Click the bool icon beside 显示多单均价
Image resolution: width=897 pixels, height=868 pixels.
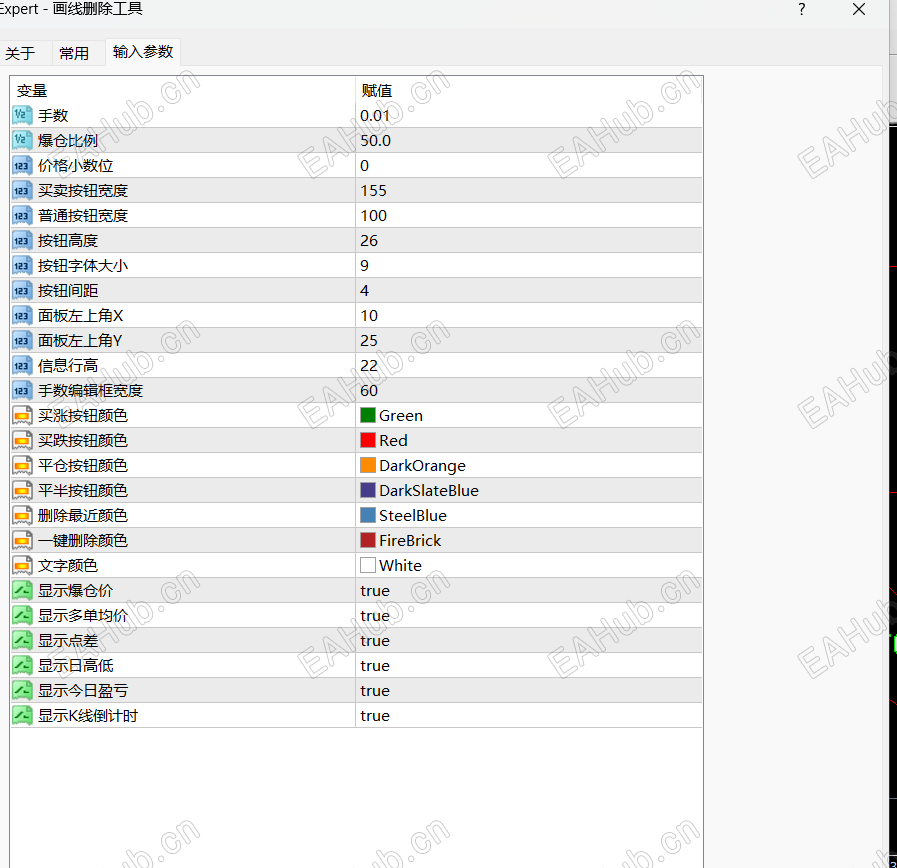pyautogui.click(x=22, y=616)
